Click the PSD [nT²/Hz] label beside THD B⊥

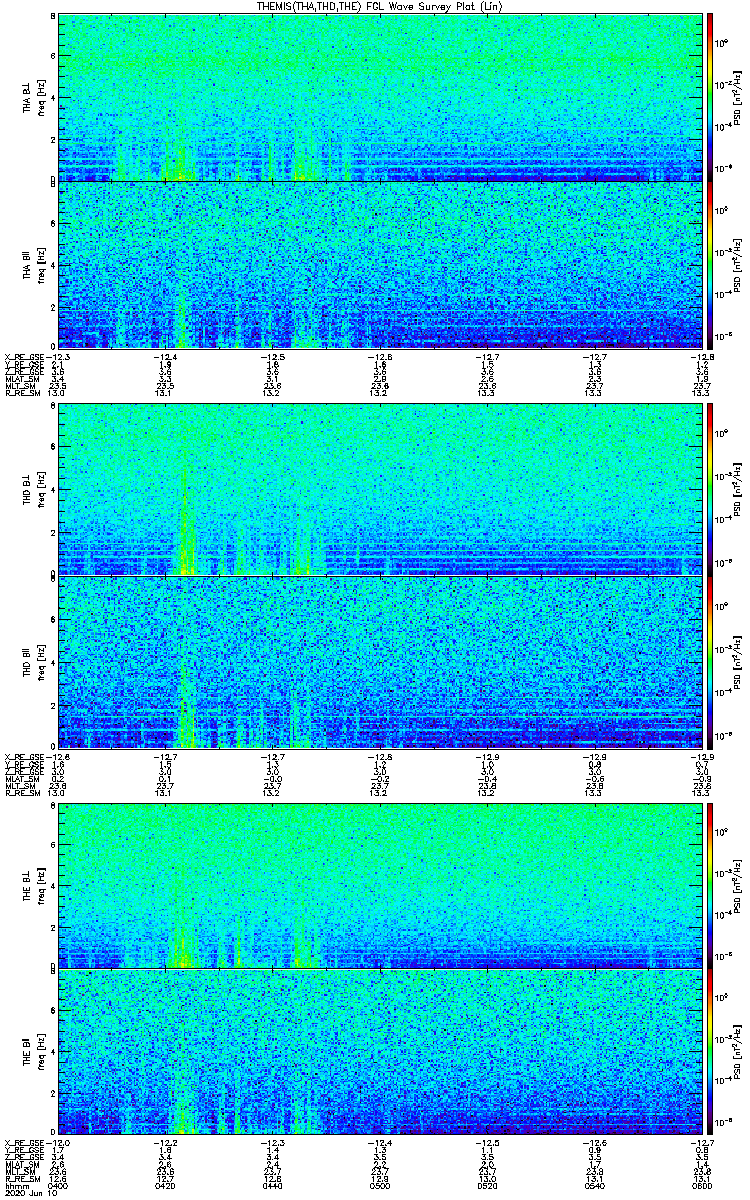737,492
